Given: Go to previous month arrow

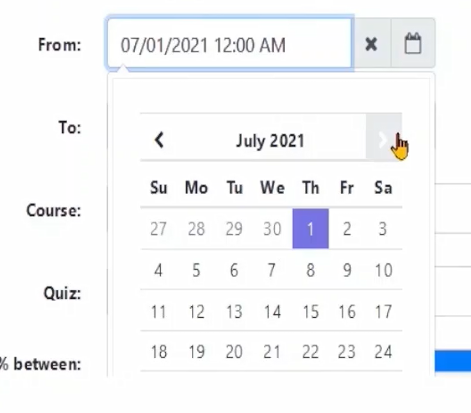Looking at the screenshot, I should tap(159, 140).
